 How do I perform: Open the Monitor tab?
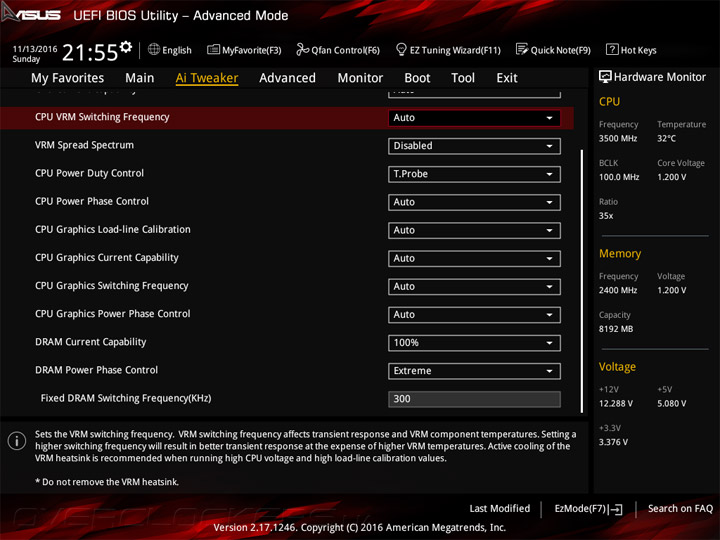[x=360, y=78]
